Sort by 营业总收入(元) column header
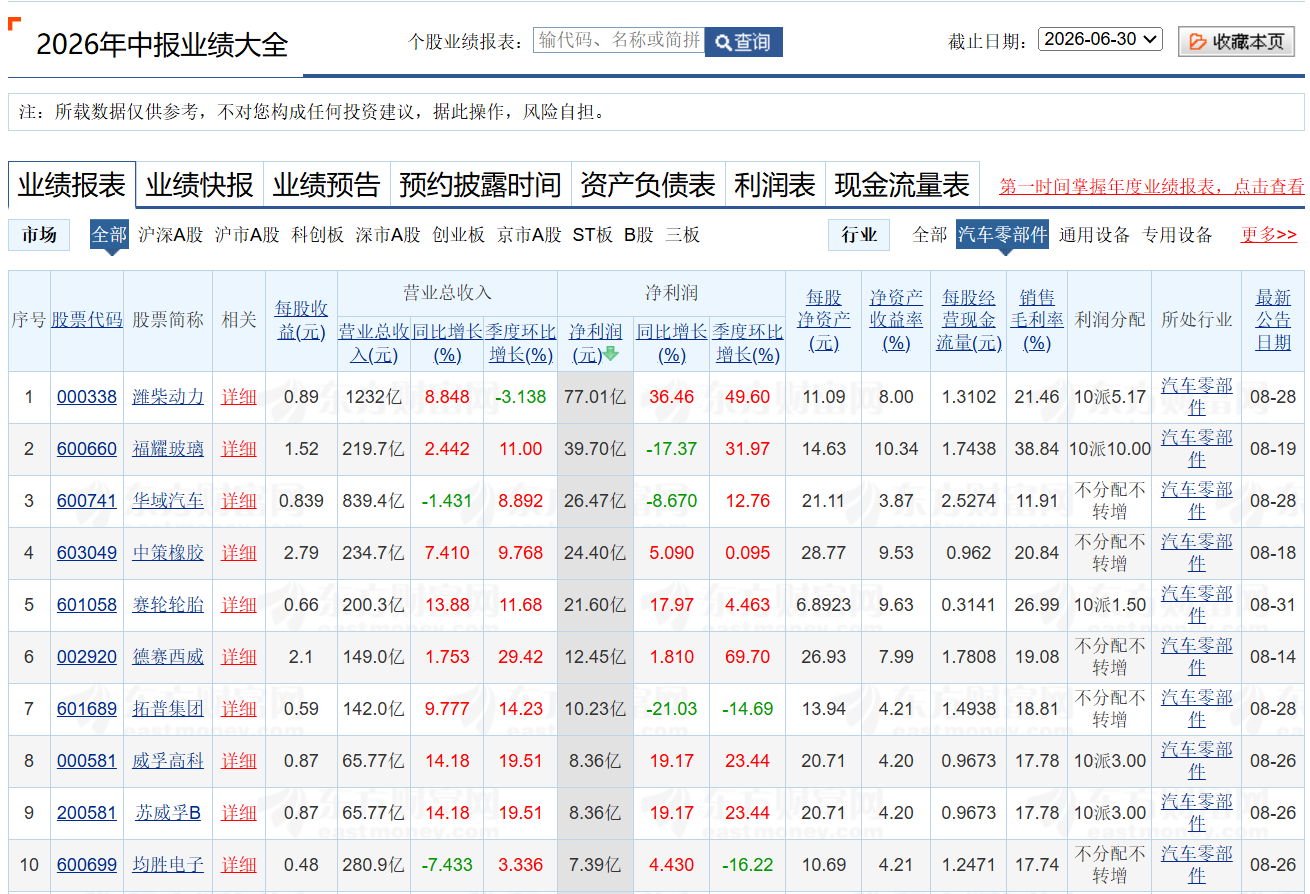 [374, 342]
